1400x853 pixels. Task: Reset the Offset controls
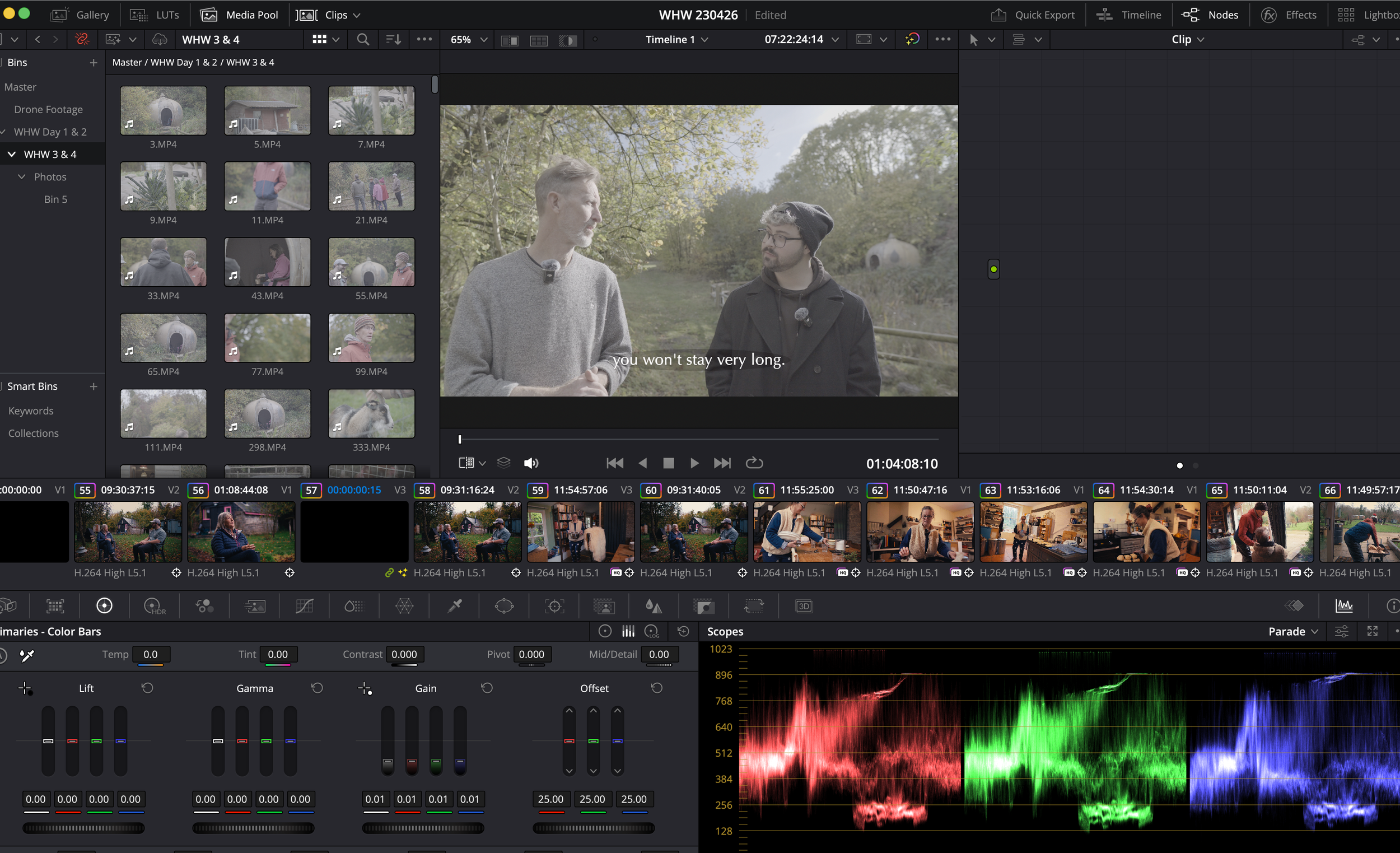click(657, 688)
